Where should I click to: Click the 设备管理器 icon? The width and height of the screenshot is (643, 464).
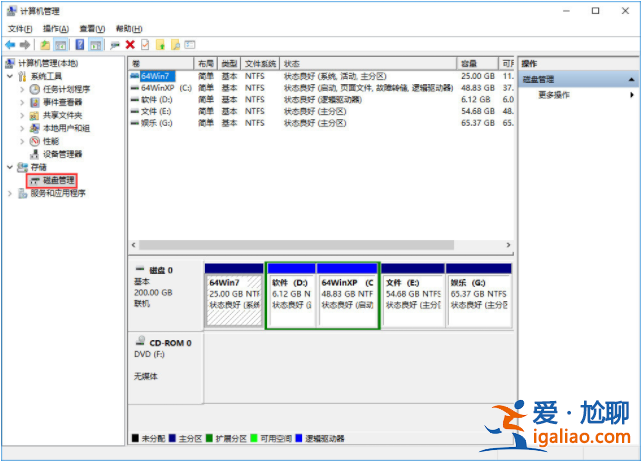click(35, 155)
